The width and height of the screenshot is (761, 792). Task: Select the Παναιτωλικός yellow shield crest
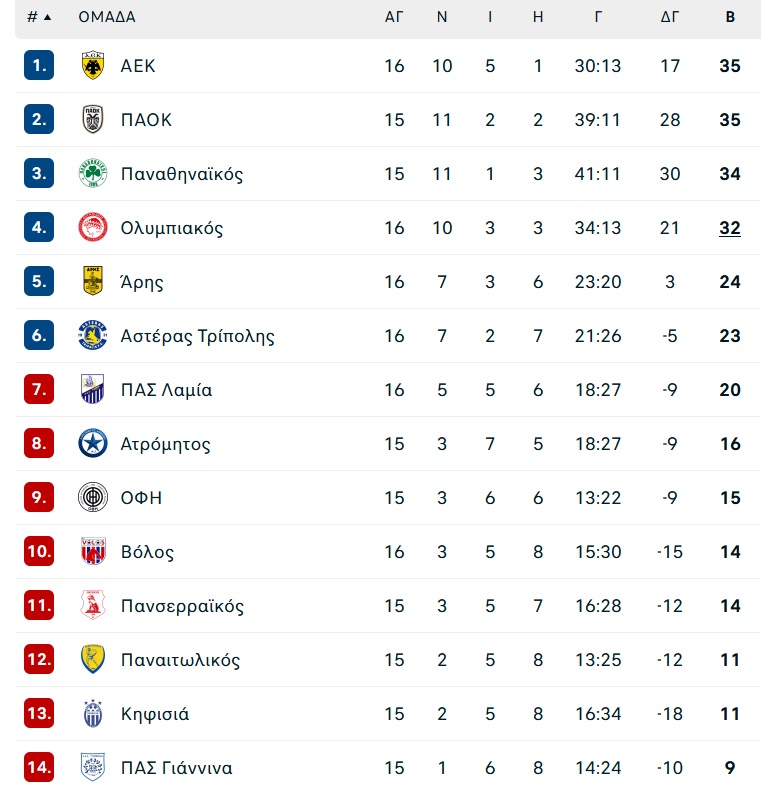click(93, 659)
